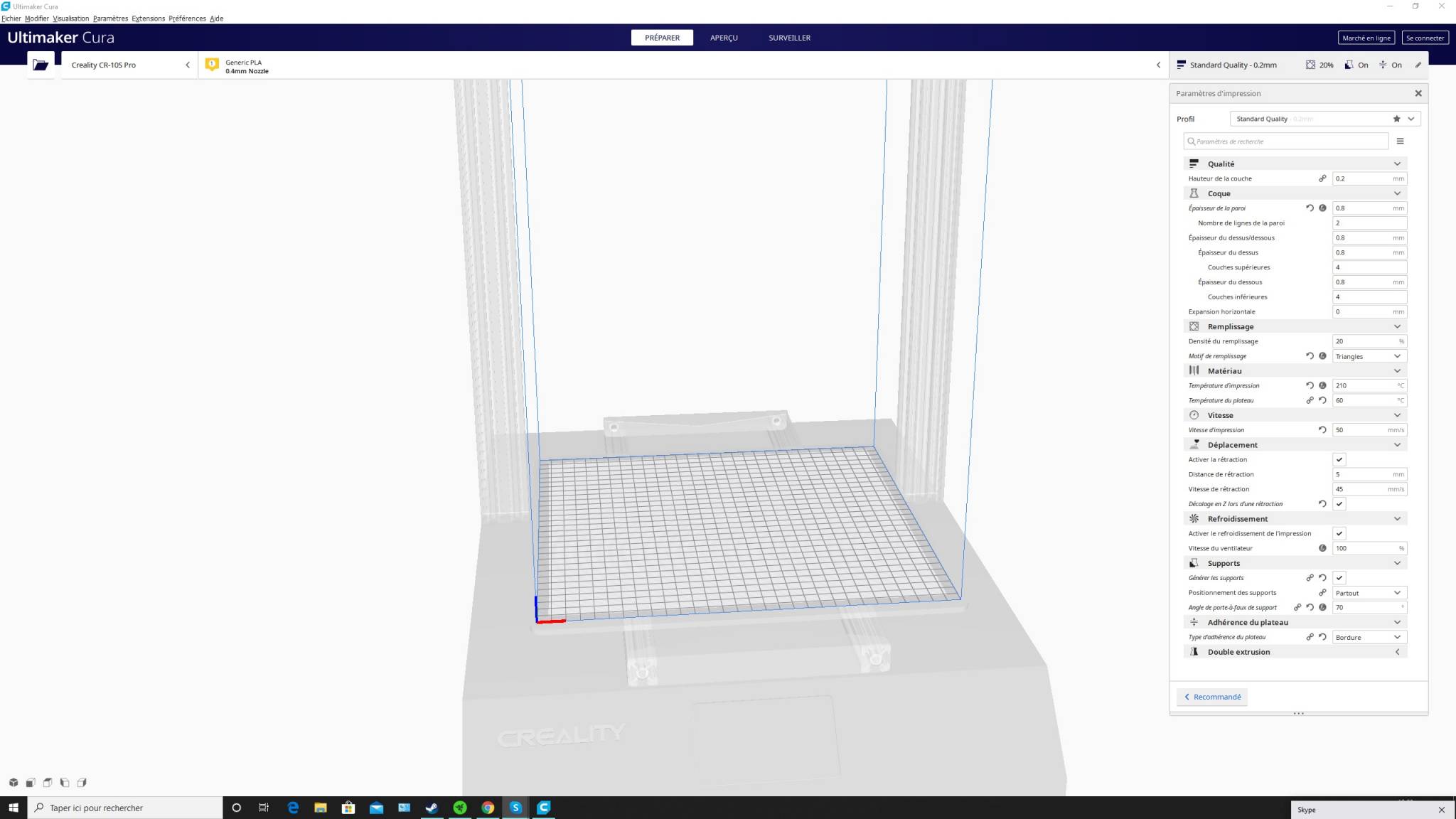This screenshot has width=1456, height=819.
Task: Open the Fichier menu
Action: [11, 18]
